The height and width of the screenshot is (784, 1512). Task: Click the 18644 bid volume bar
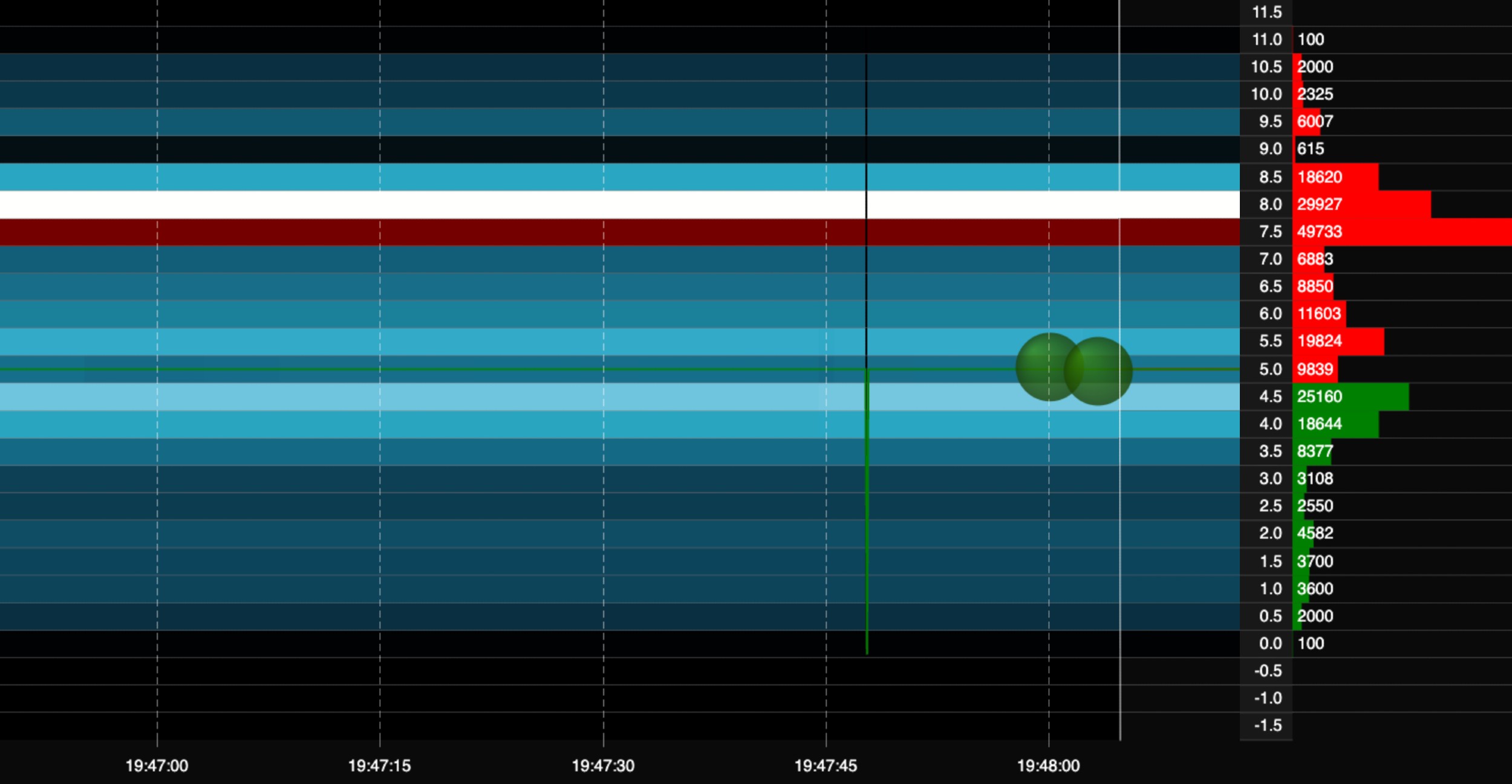point(1335,424)
